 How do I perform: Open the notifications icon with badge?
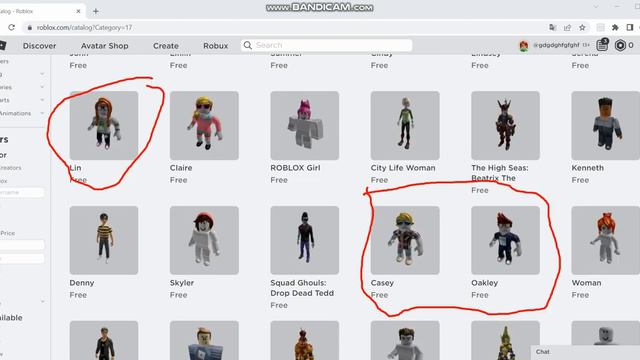point(602,45)
